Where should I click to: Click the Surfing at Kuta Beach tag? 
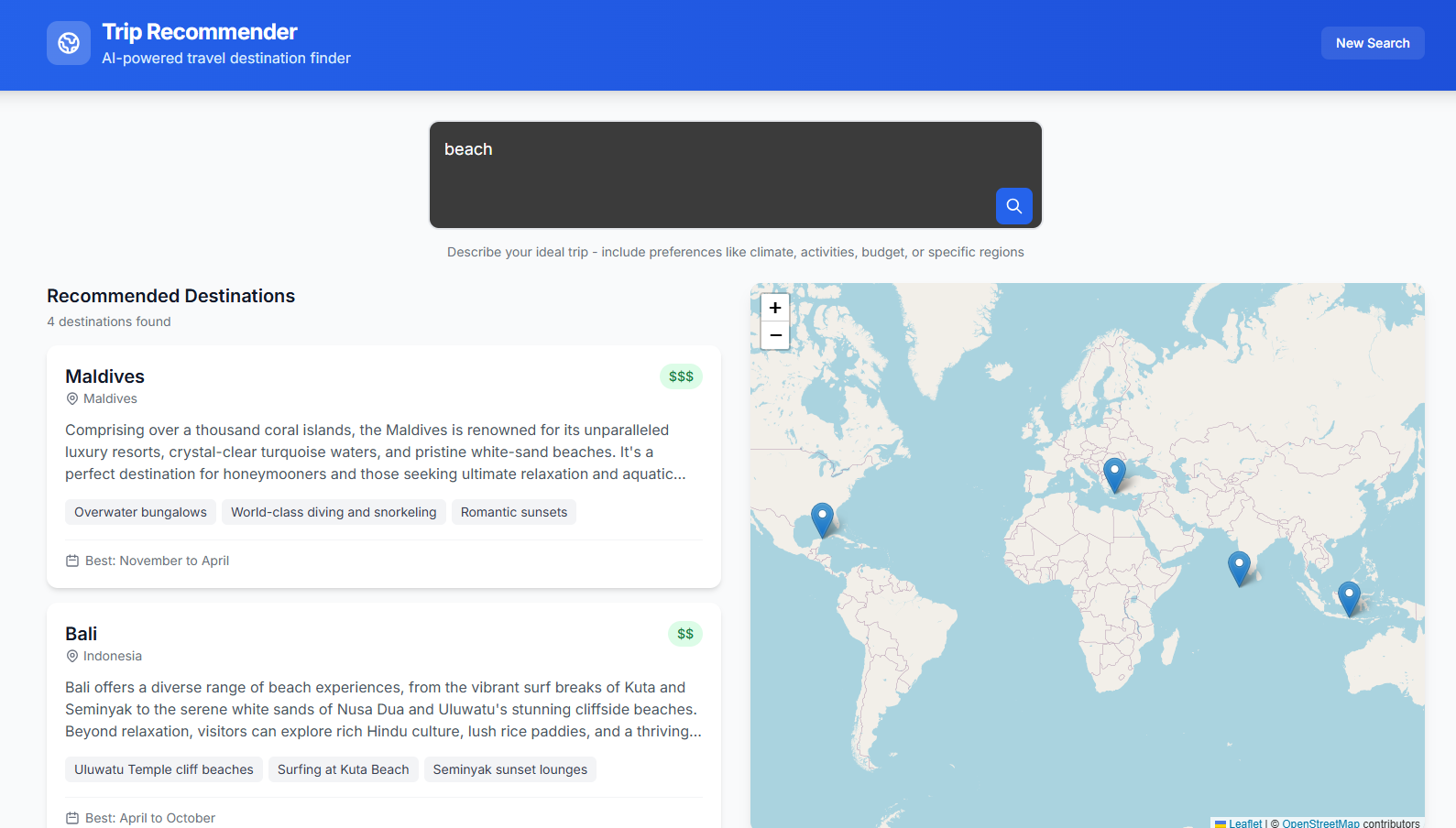tap(343, 769)
